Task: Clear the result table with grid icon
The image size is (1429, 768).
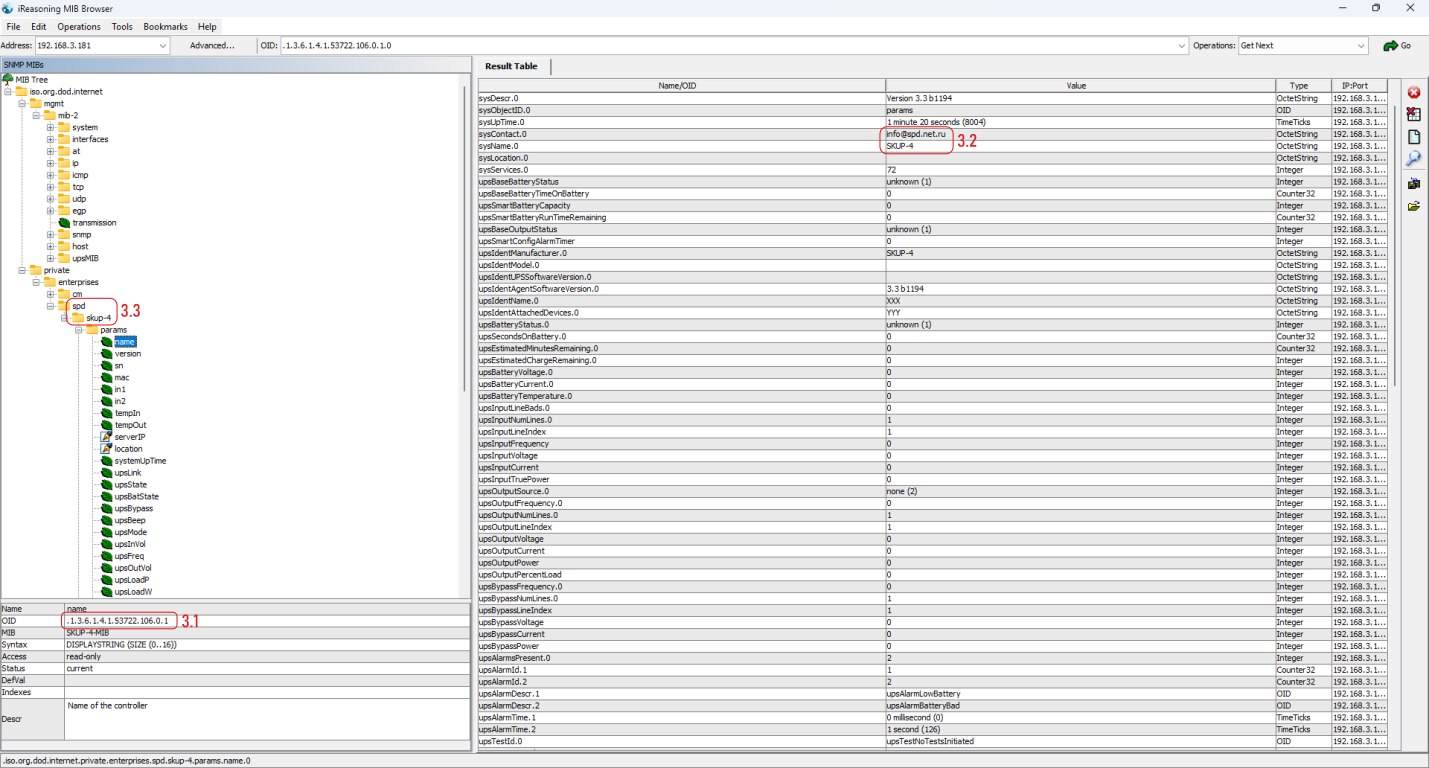Action: (x=1414, y=114)
